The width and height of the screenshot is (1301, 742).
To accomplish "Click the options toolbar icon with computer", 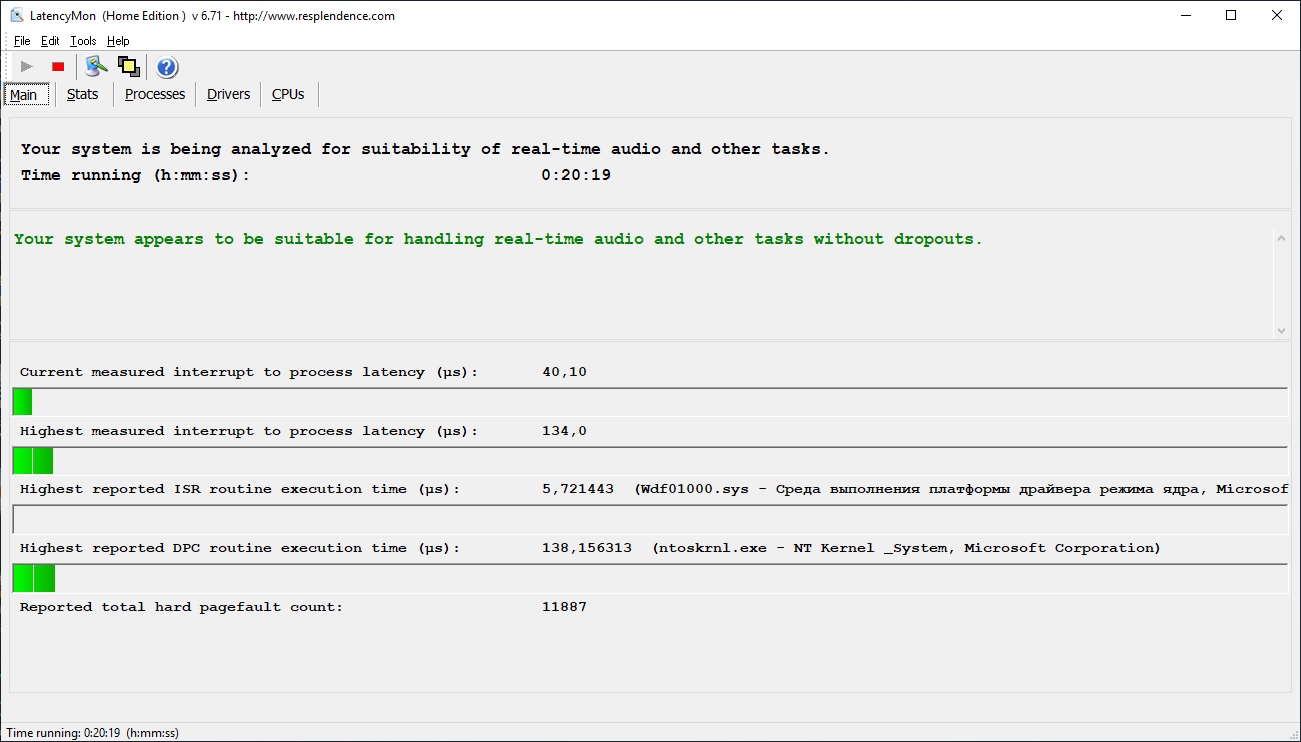I will 96,67.
